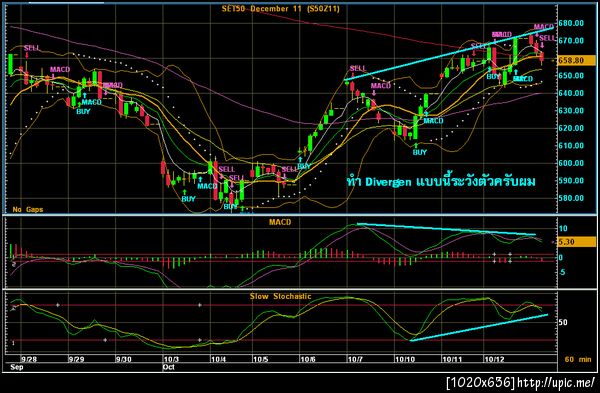The height and width of the screenshot is (393, 600).
Task: Click the 10/4 date label
Action: (x=218, y=359)
